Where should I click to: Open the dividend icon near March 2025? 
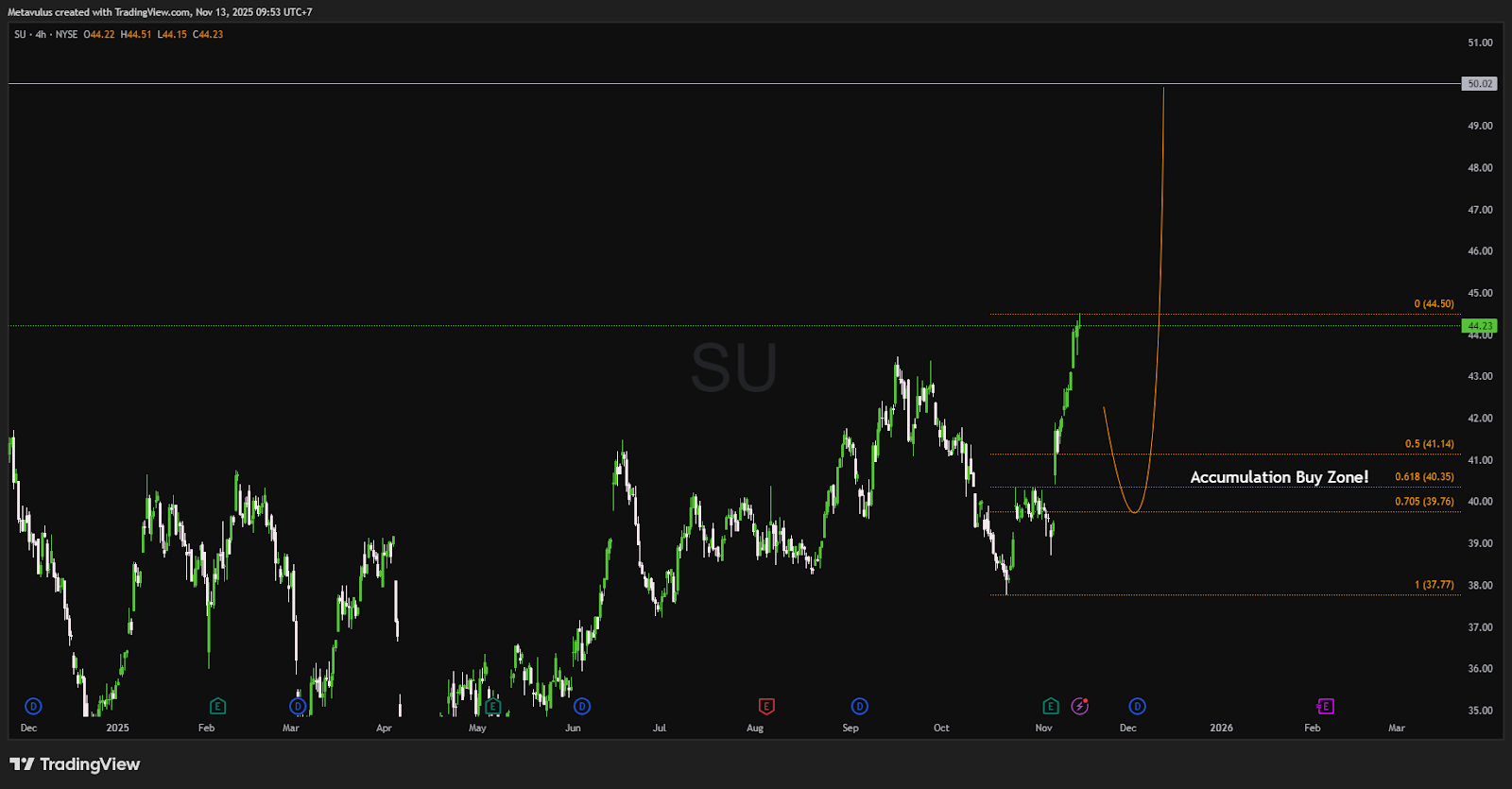298,706
